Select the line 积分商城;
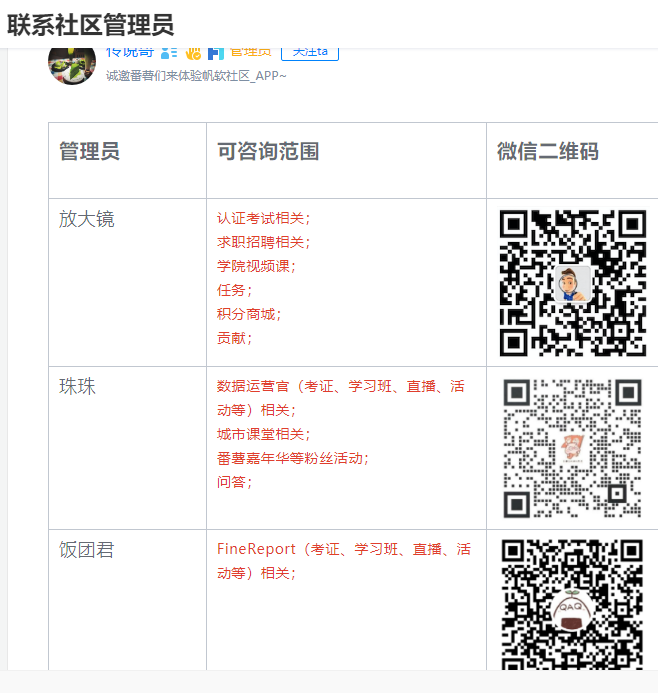The width and height of the screenshot is (658, 693). coord(249,314)
